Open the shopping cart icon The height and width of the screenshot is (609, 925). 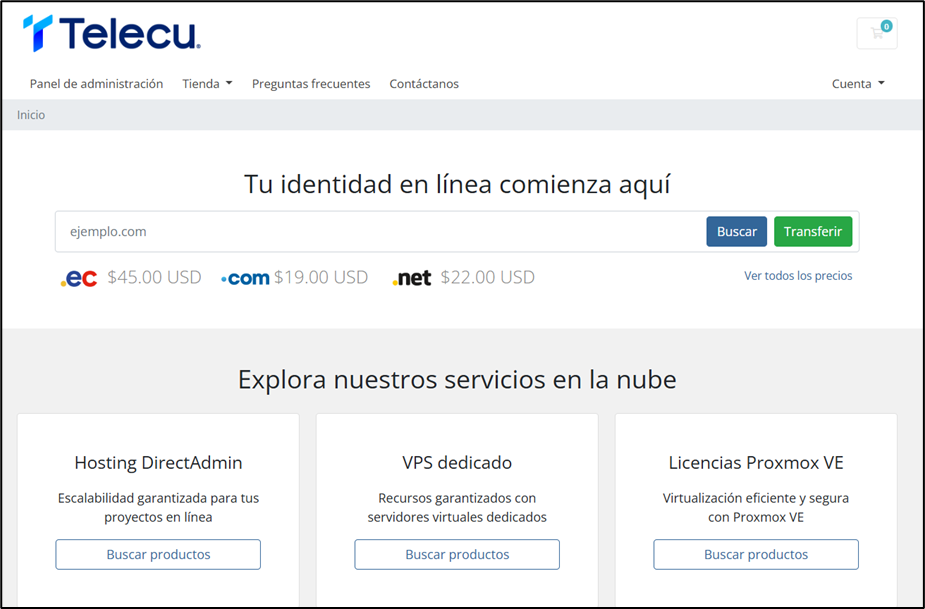coord(877,33)
